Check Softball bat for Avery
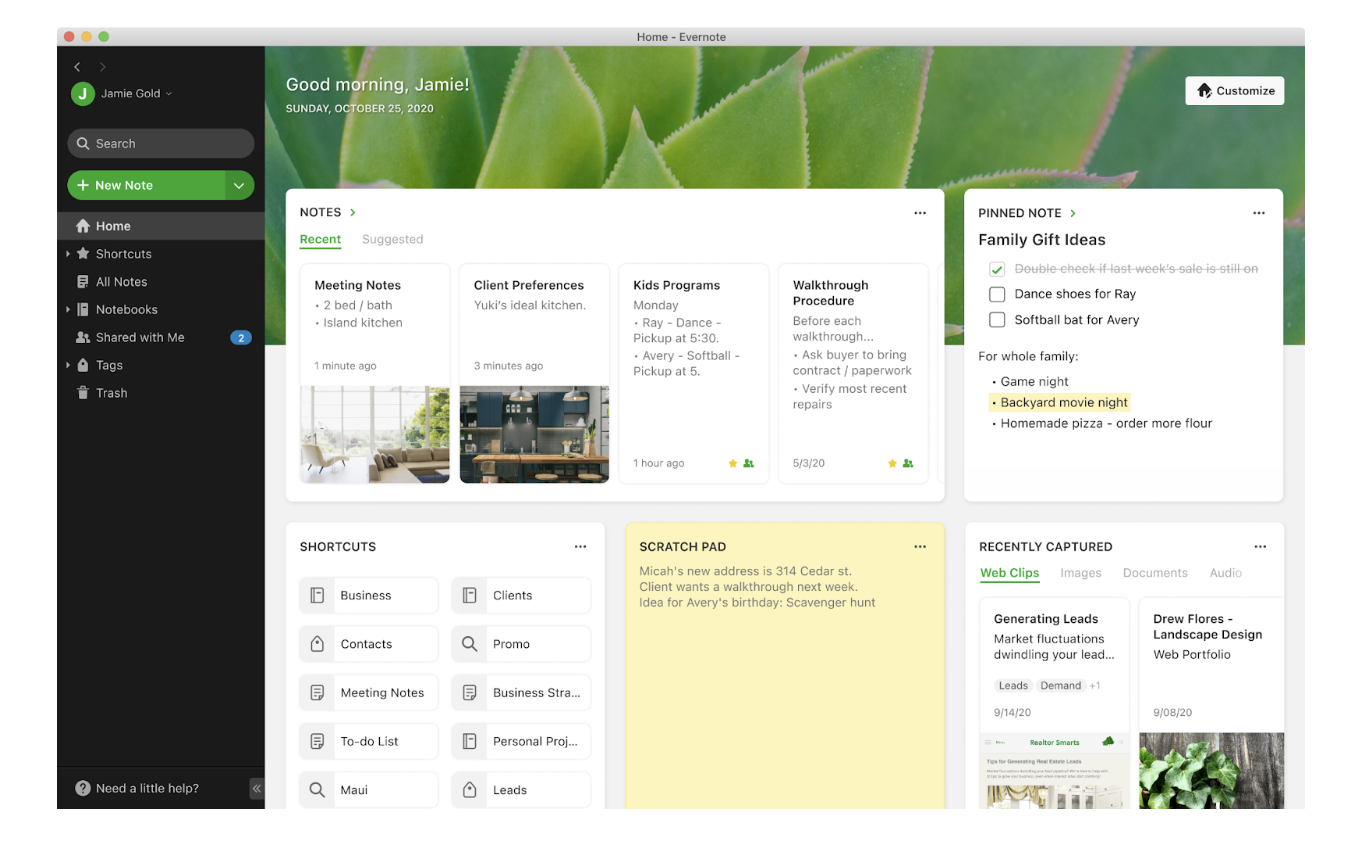The image size is (1352, 842). [997, 320]
